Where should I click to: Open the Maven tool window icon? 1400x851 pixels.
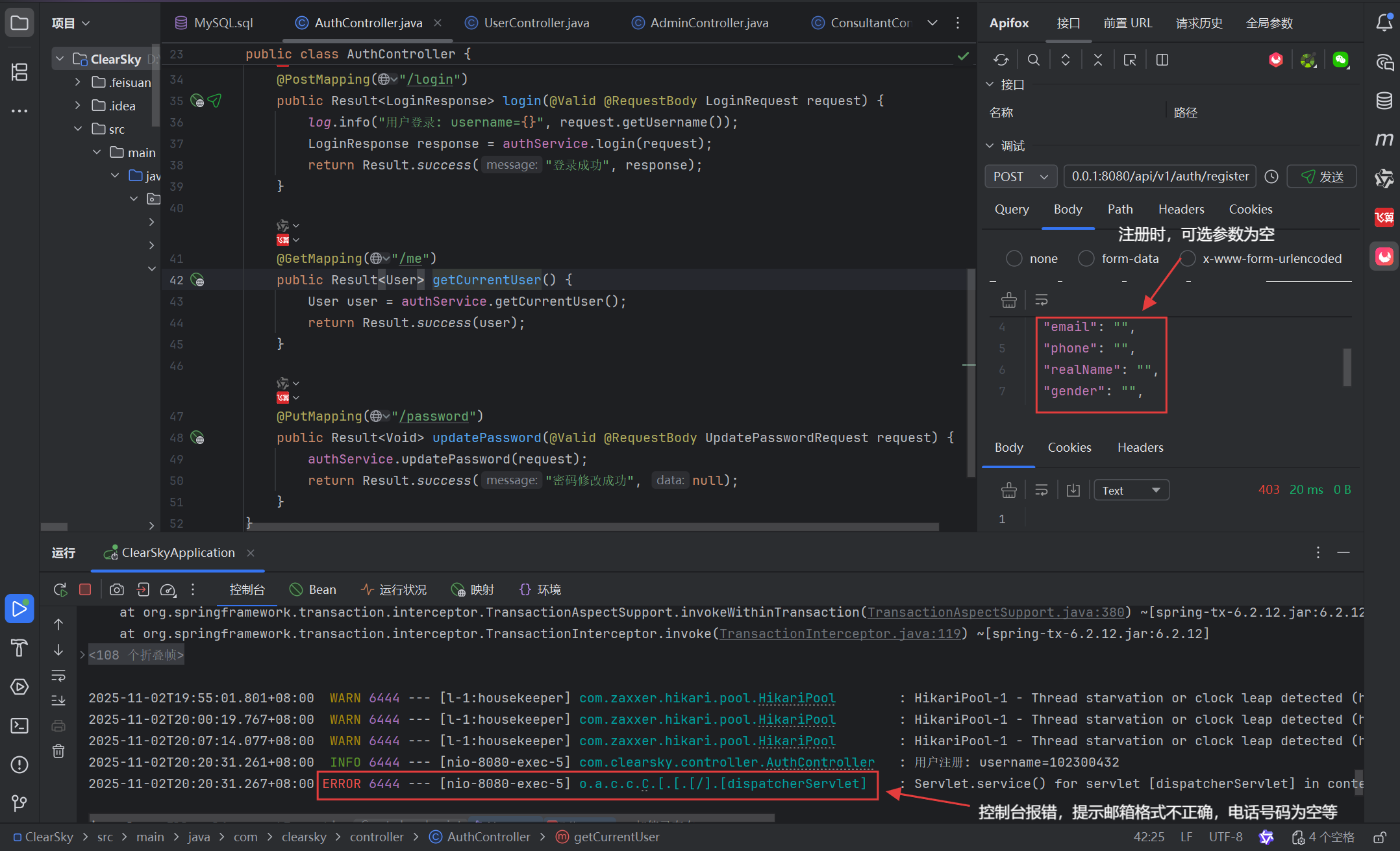pyautogui.click(x=1384, y=139)
